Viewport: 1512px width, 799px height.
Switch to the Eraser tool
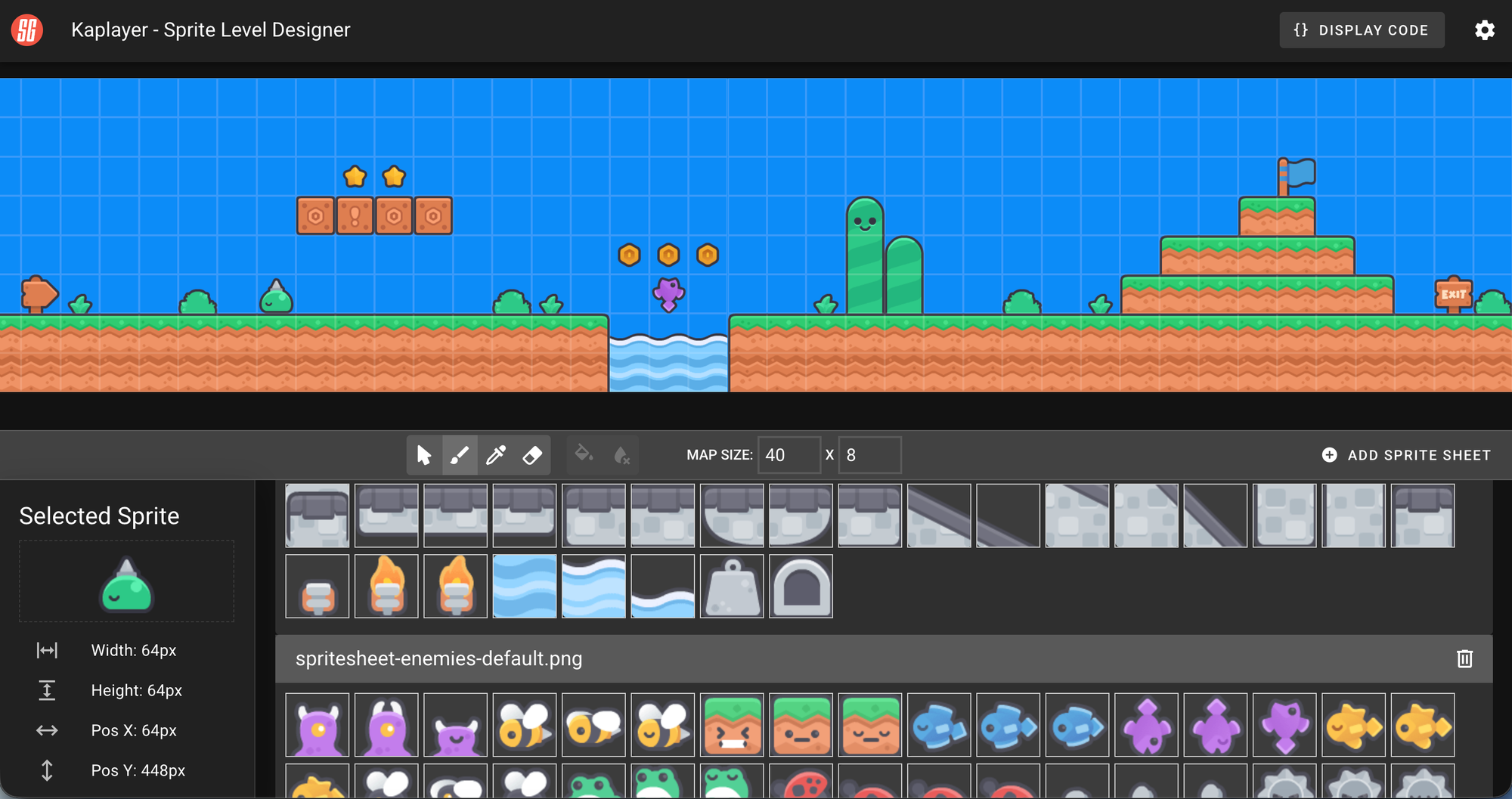point(532,454)
